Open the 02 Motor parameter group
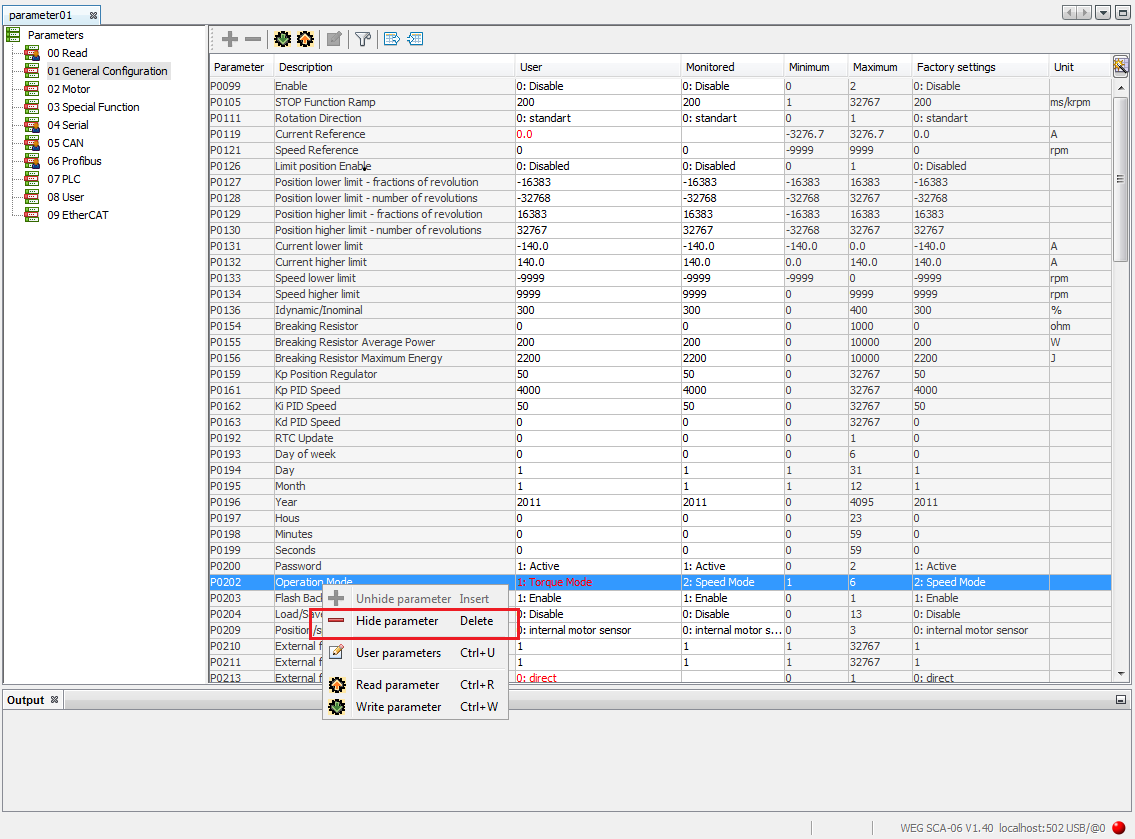 point(72,88)
